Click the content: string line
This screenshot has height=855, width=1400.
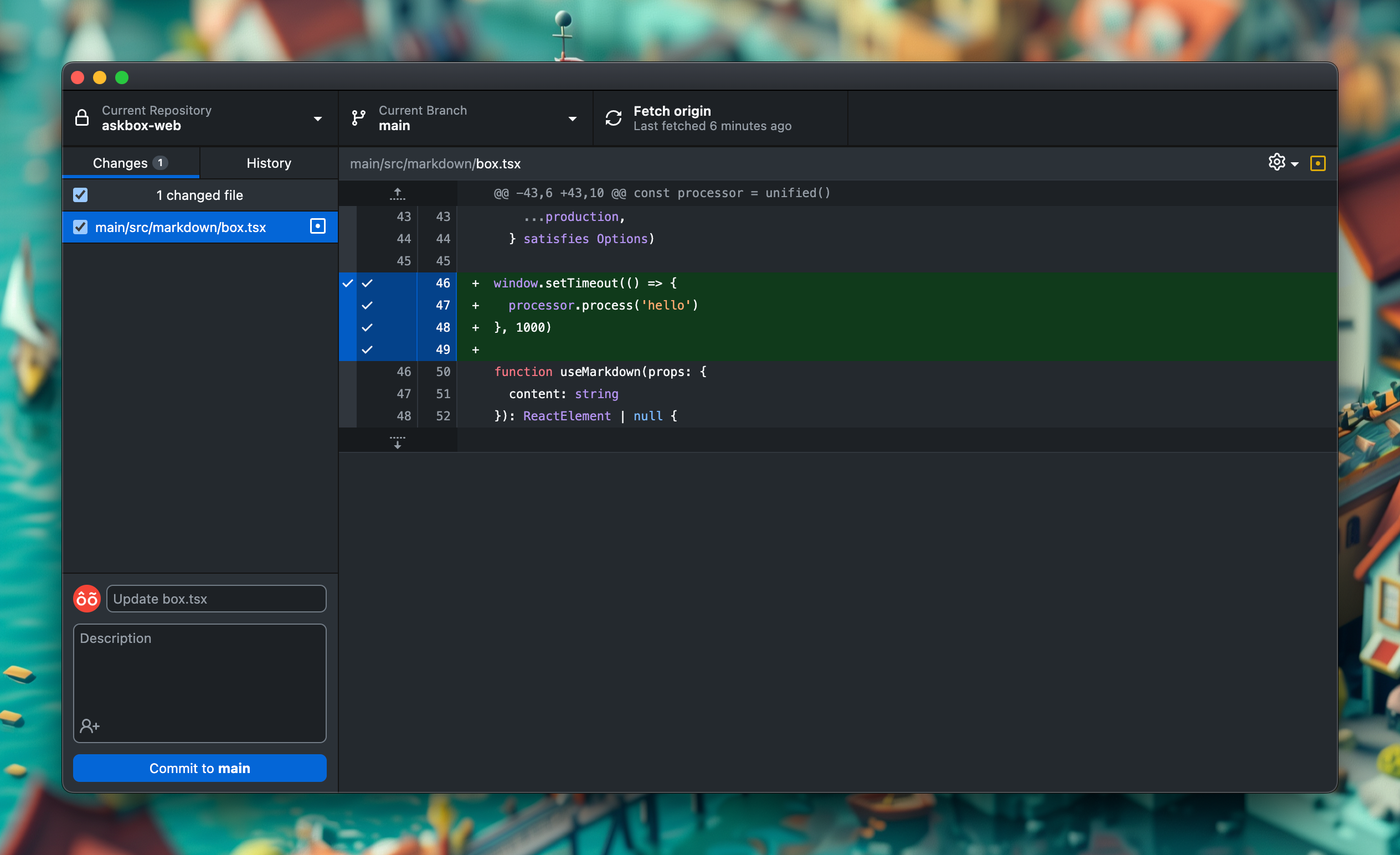[x=564, y=394]
